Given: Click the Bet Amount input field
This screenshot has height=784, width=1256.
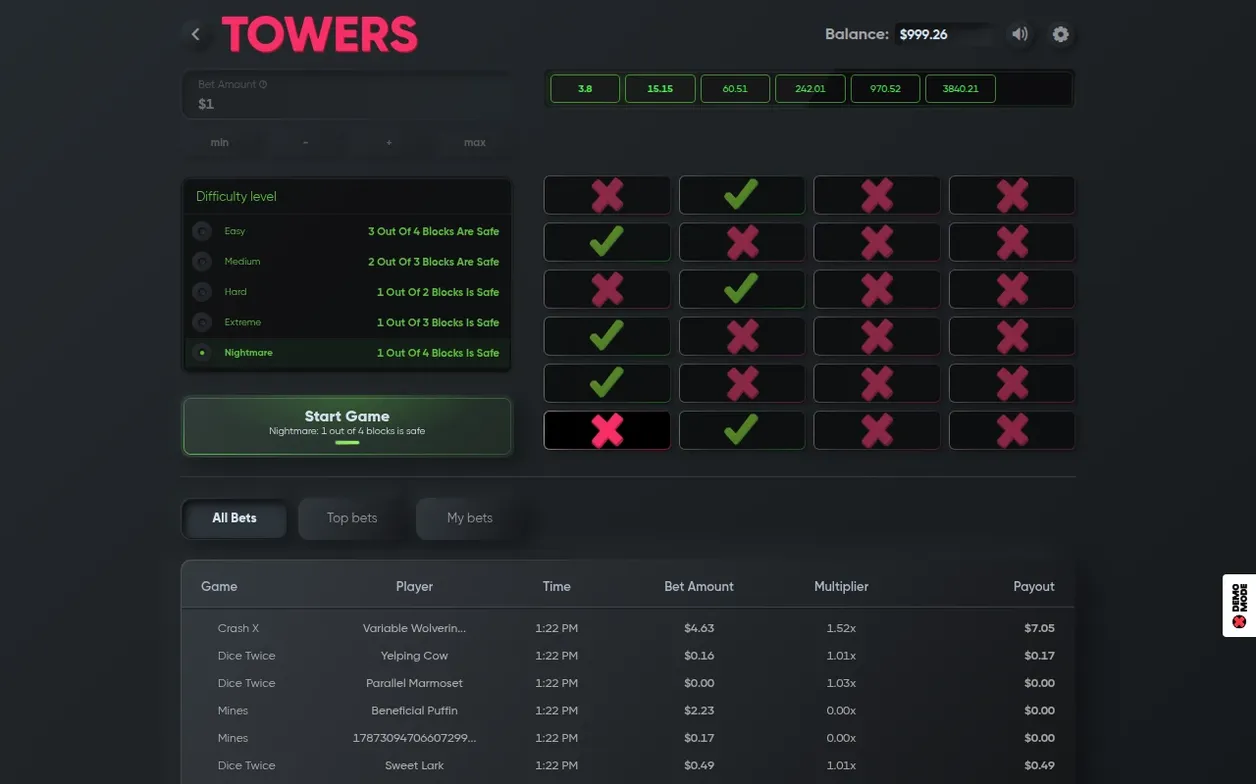Looking at the screenshot, I should [347, 95].
